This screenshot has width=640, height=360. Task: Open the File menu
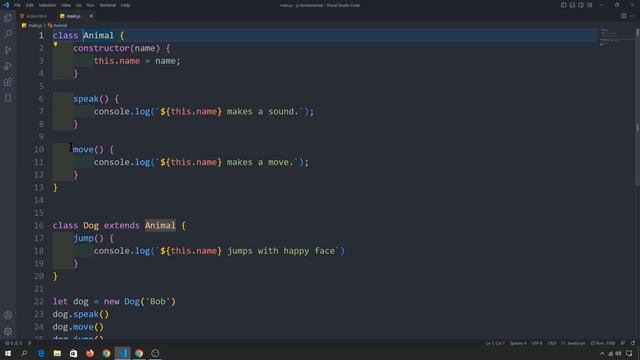click(x=18, y=5)
